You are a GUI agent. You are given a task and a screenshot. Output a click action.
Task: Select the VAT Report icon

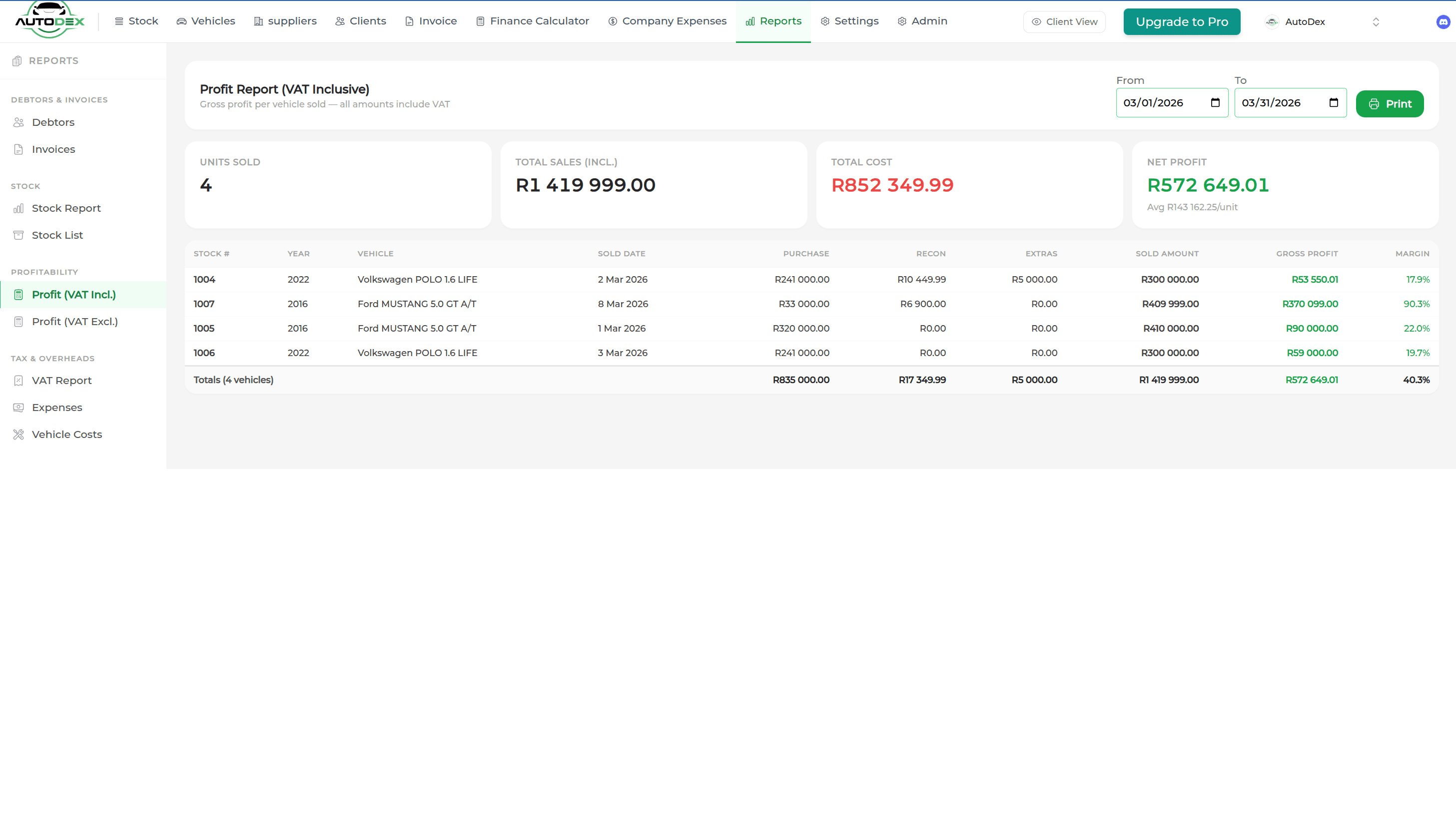(18, 380)
